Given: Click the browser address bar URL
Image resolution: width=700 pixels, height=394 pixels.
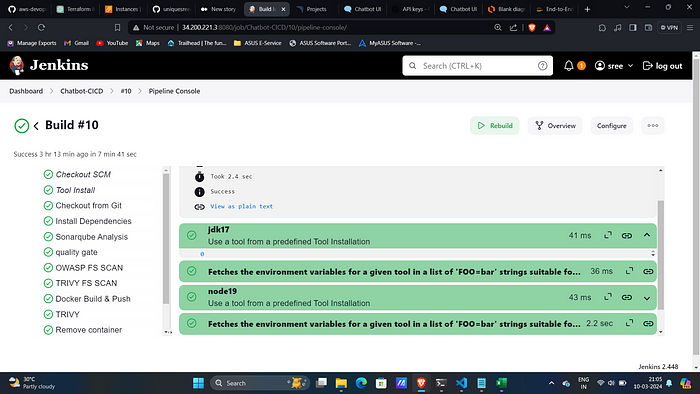Looking at the screenshot, I should coord(264,27).
